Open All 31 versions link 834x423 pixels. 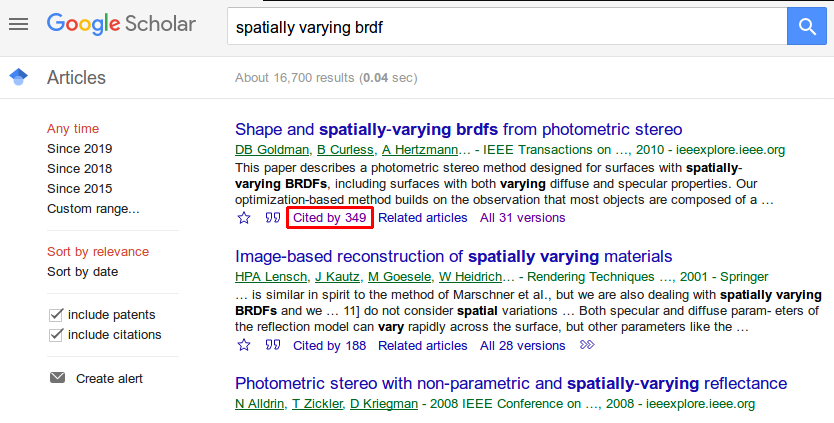coord(522,218)
